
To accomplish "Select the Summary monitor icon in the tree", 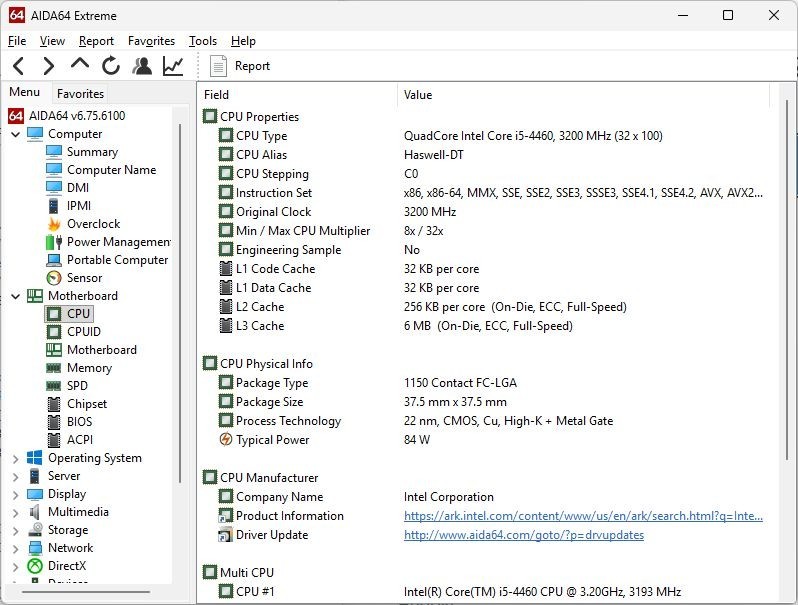I will [x=53, y=152].
